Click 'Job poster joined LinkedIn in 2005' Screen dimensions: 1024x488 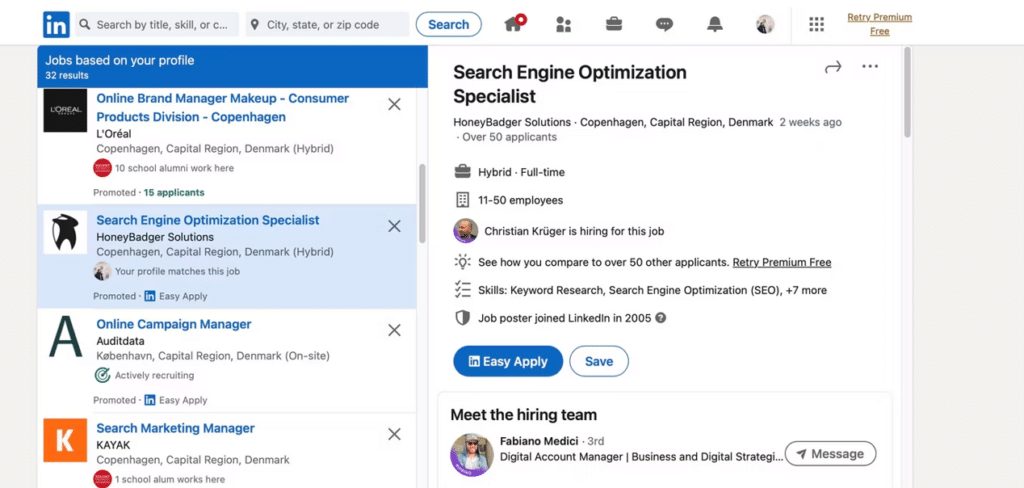point(565,319)
